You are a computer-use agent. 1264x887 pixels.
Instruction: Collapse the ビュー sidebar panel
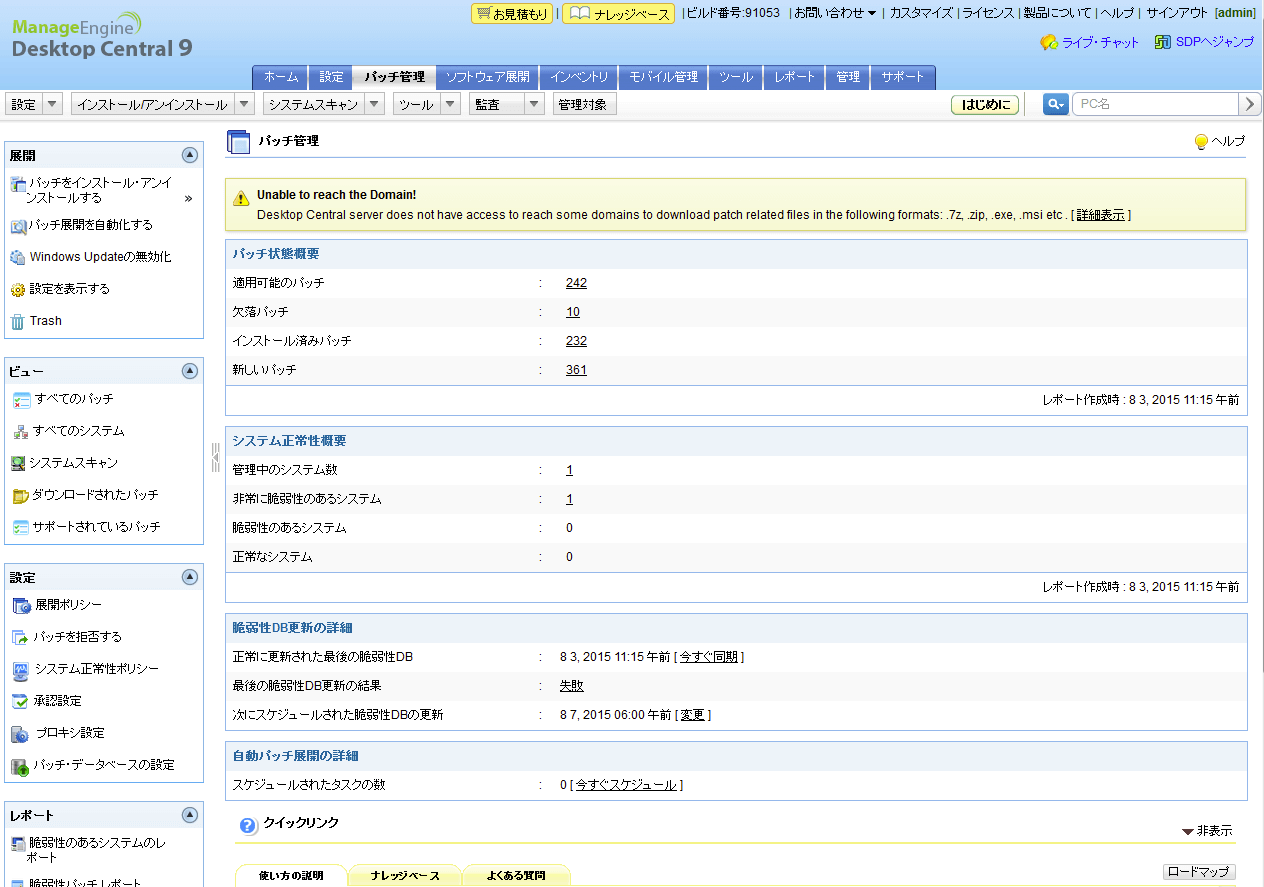(190, 371)
